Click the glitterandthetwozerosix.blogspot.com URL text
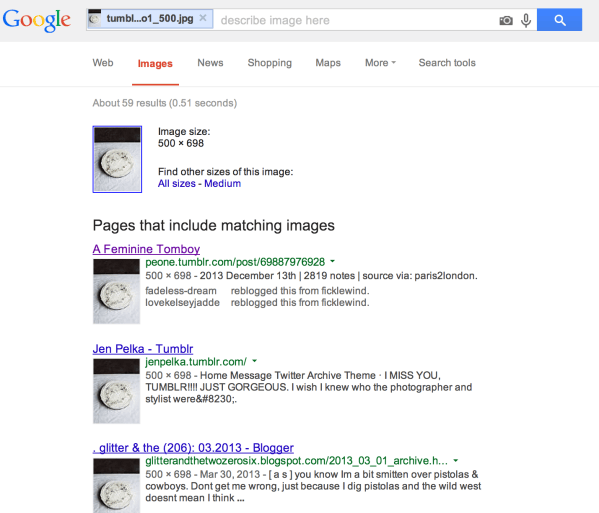 pos(296,461)
